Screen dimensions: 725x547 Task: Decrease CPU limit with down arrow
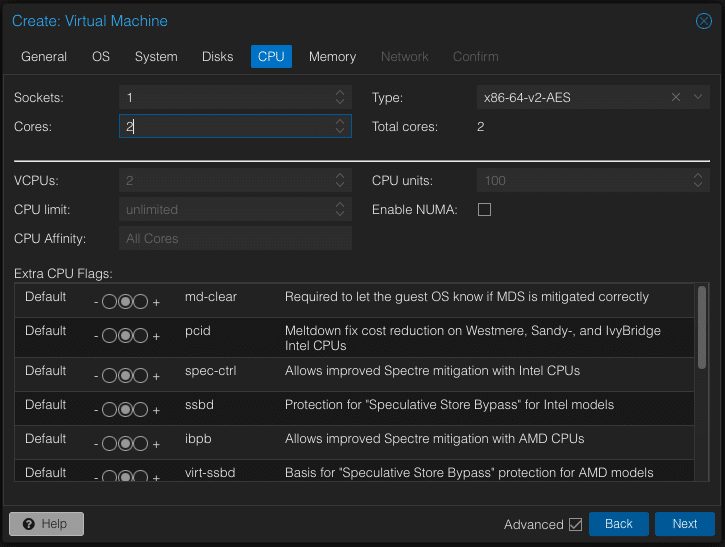click(x=340, y=214)
